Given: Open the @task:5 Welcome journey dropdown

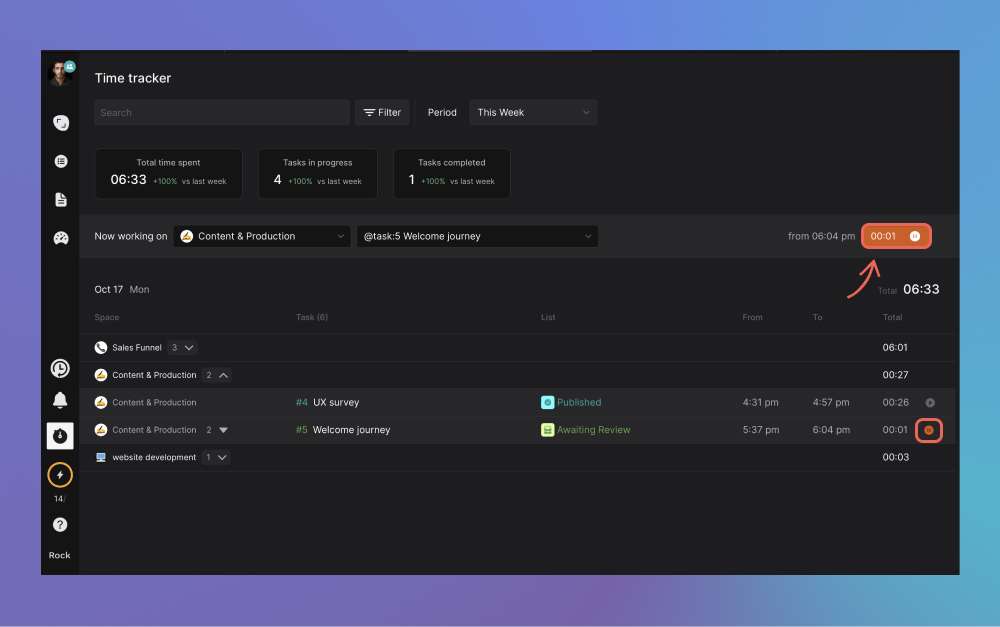Looking at the screenshot, I should [477, 237].
